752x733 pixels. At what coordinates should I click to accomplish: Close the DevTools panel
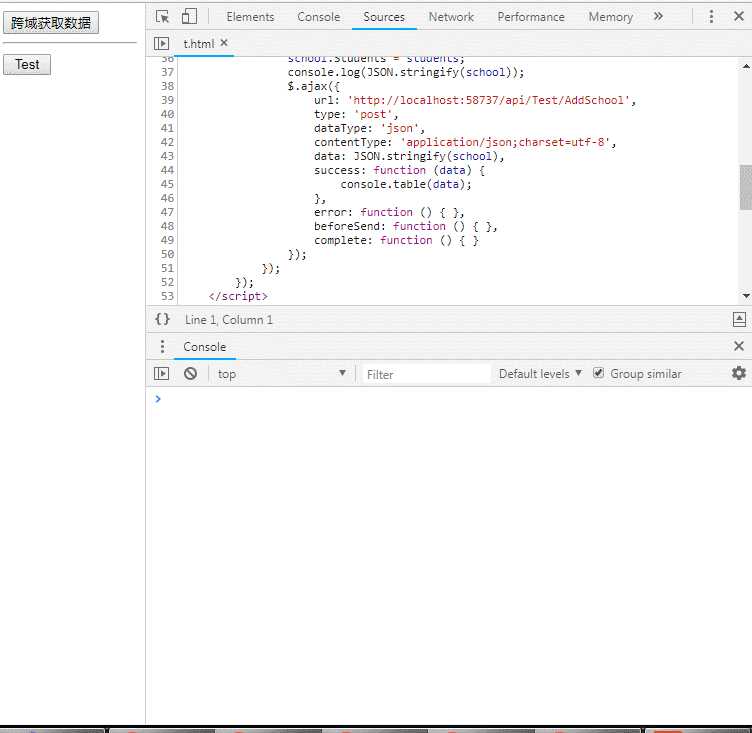[x=739, y=16]
